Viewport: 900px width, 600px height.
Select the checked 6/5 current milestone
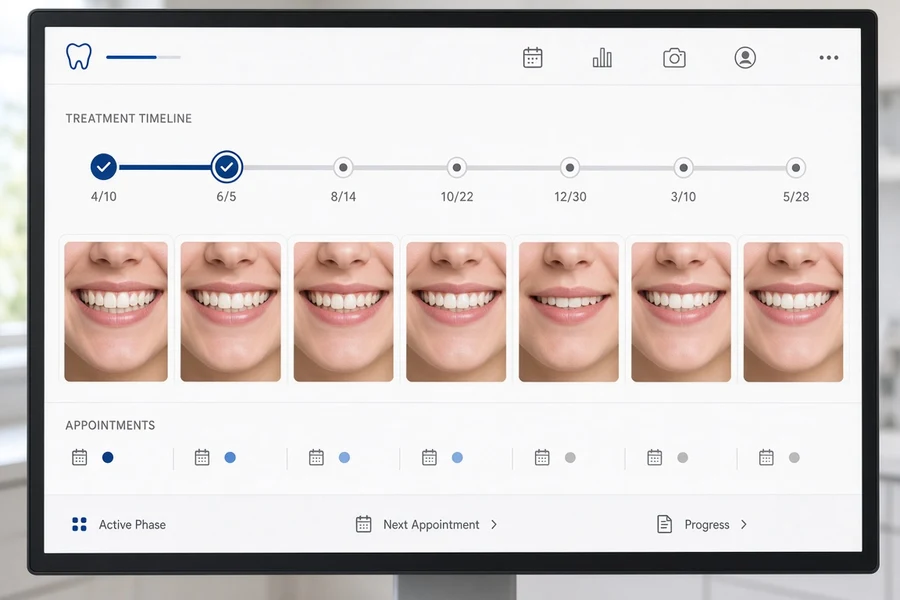point(227,167)
